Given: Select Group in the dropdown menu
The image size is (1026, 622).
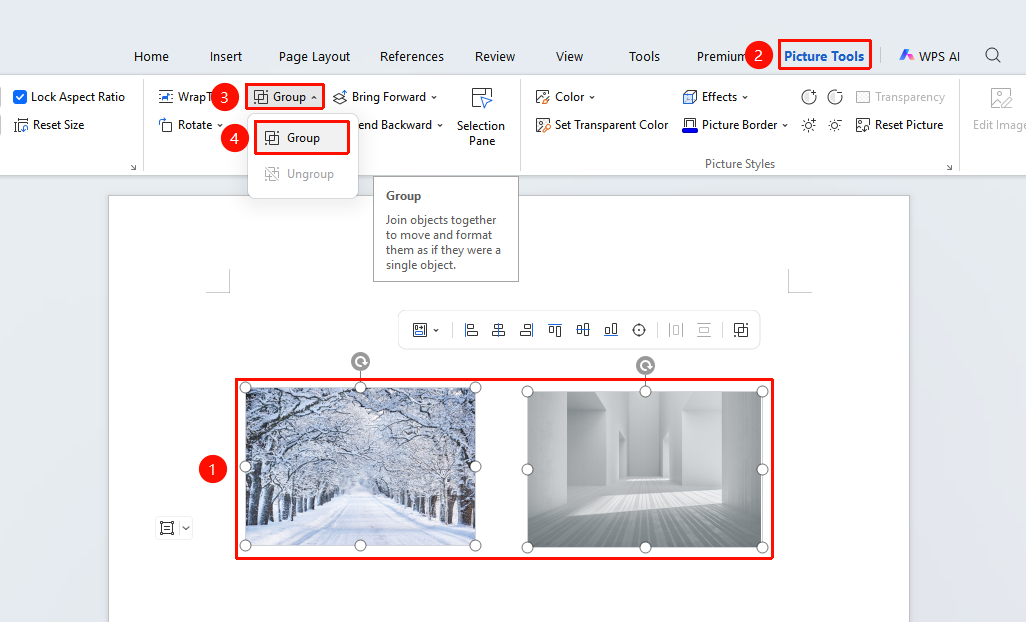Looking at the screenshot, I should [302, 138].
